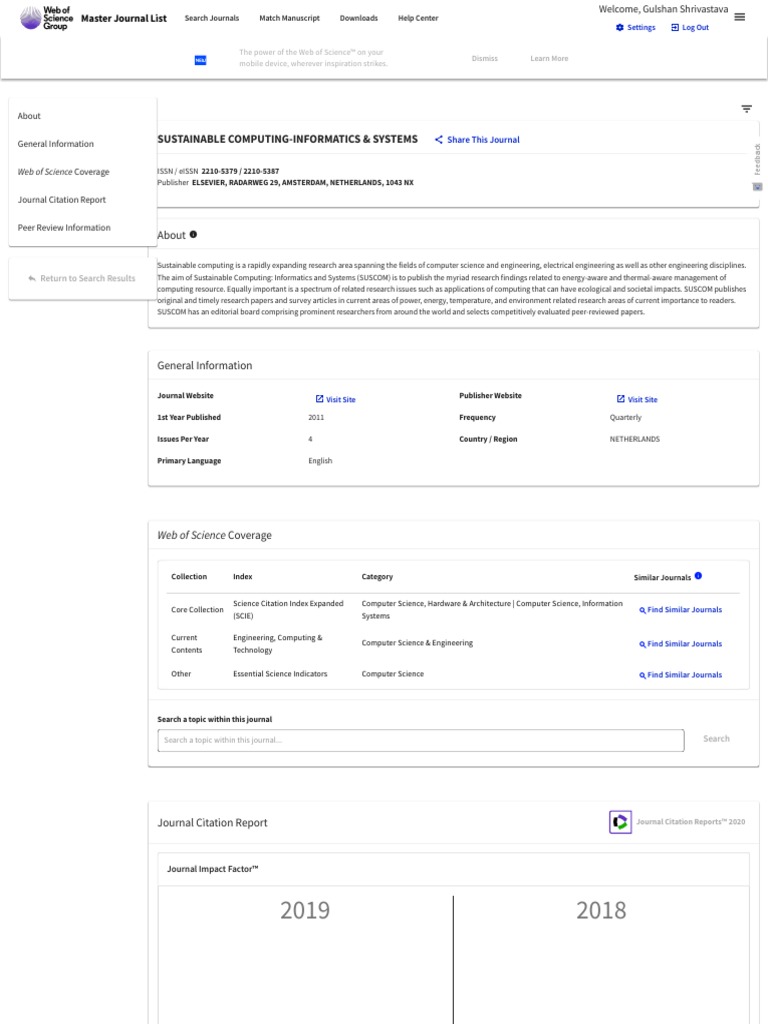This screenshot has width=768, height=1024.
Task: Open the Feedback side tab
Action: pos(757,165)
